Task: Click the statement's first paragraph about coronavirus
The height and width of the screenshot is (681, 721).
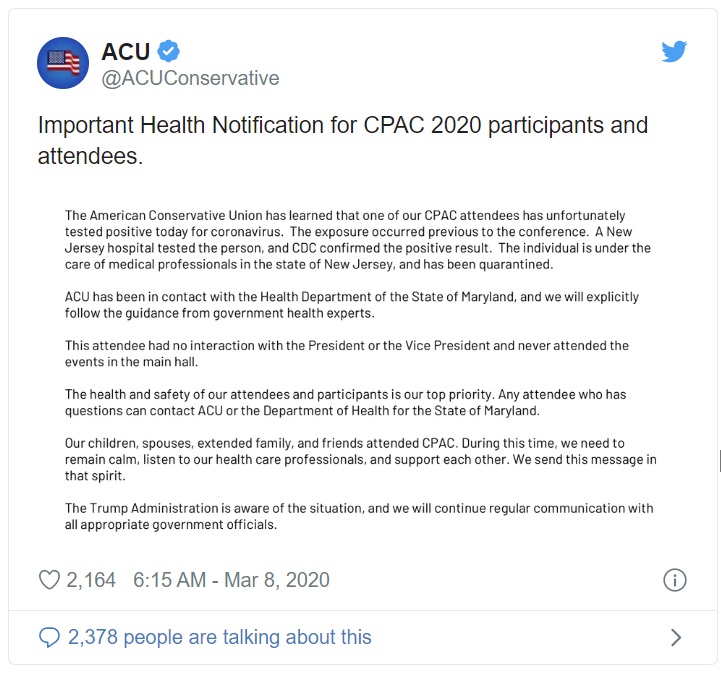Action: coord(358,240)
